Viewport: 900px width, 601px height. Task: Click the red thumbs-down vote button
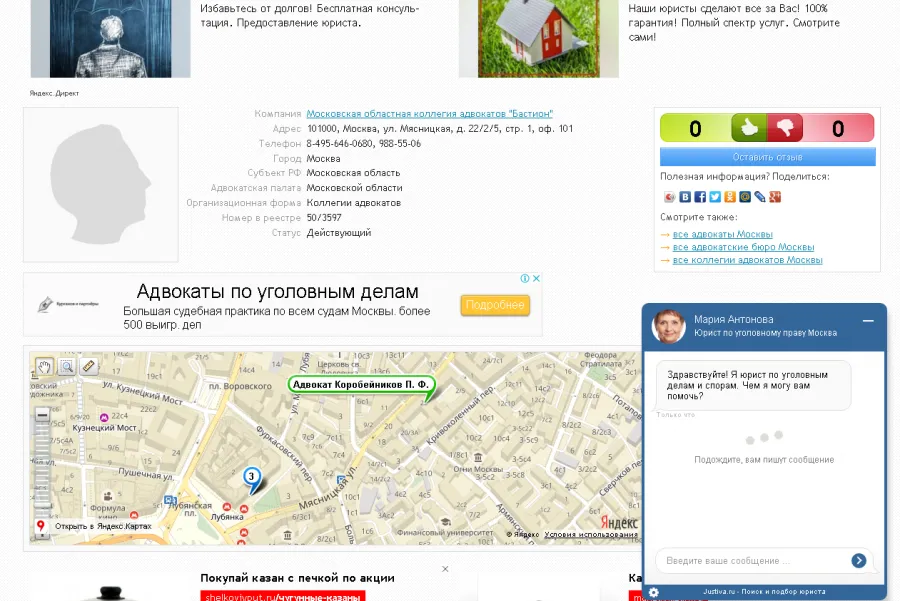pos(785,127)
